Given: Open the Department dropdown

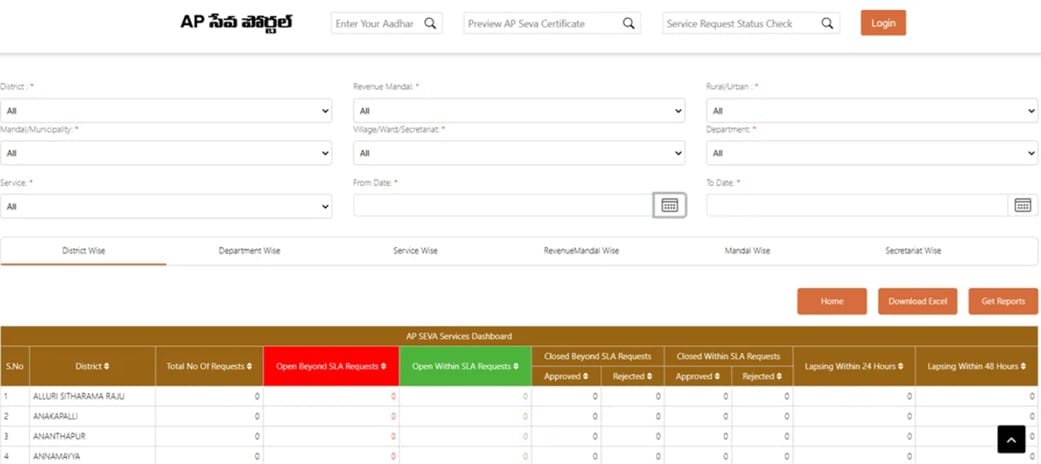Looking at the screenshot, I should coord(871,153).
